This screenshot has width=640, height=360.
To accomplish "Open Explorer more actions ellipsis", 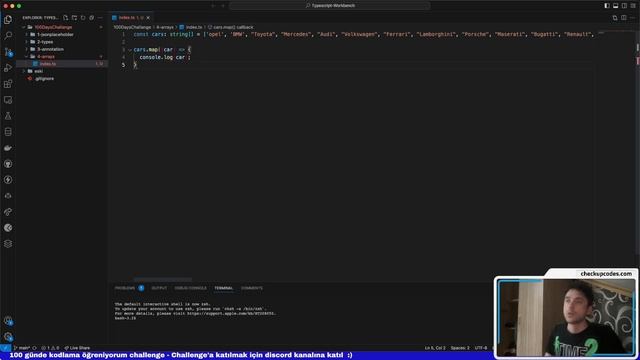I will [100, 18].
